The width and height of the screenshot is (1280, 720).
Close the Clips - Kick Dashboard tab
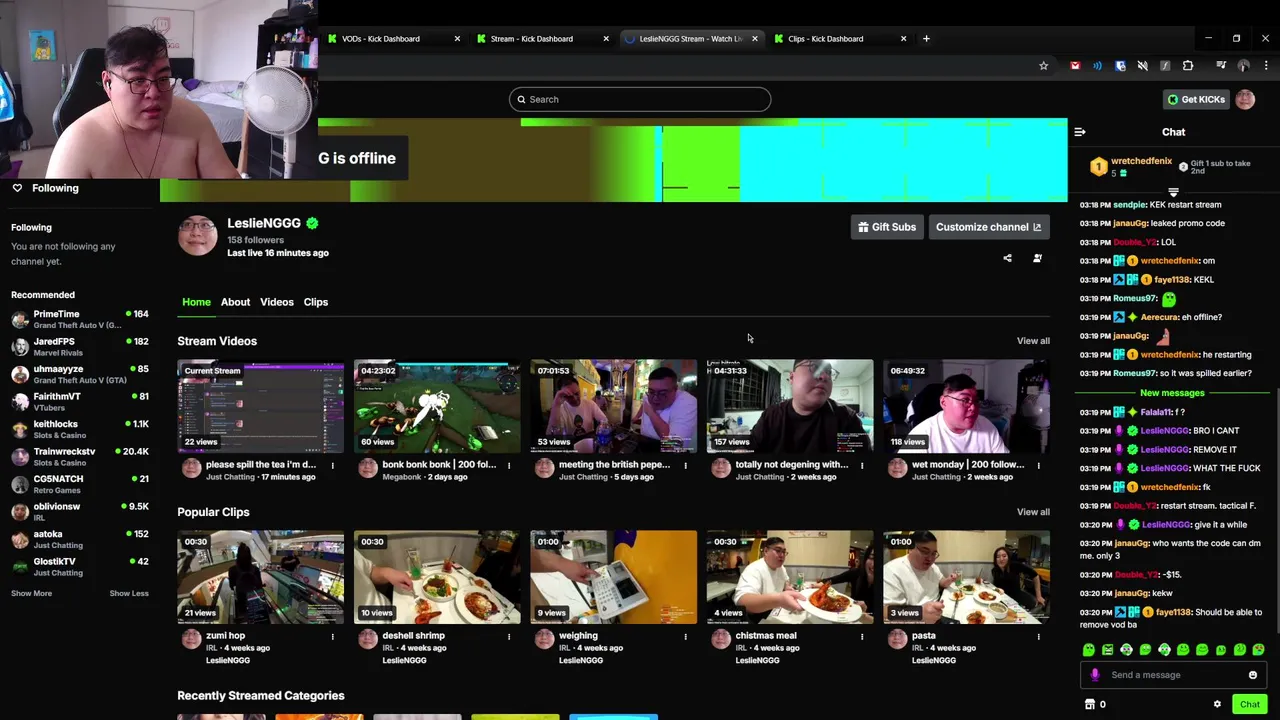click(903, 38)
